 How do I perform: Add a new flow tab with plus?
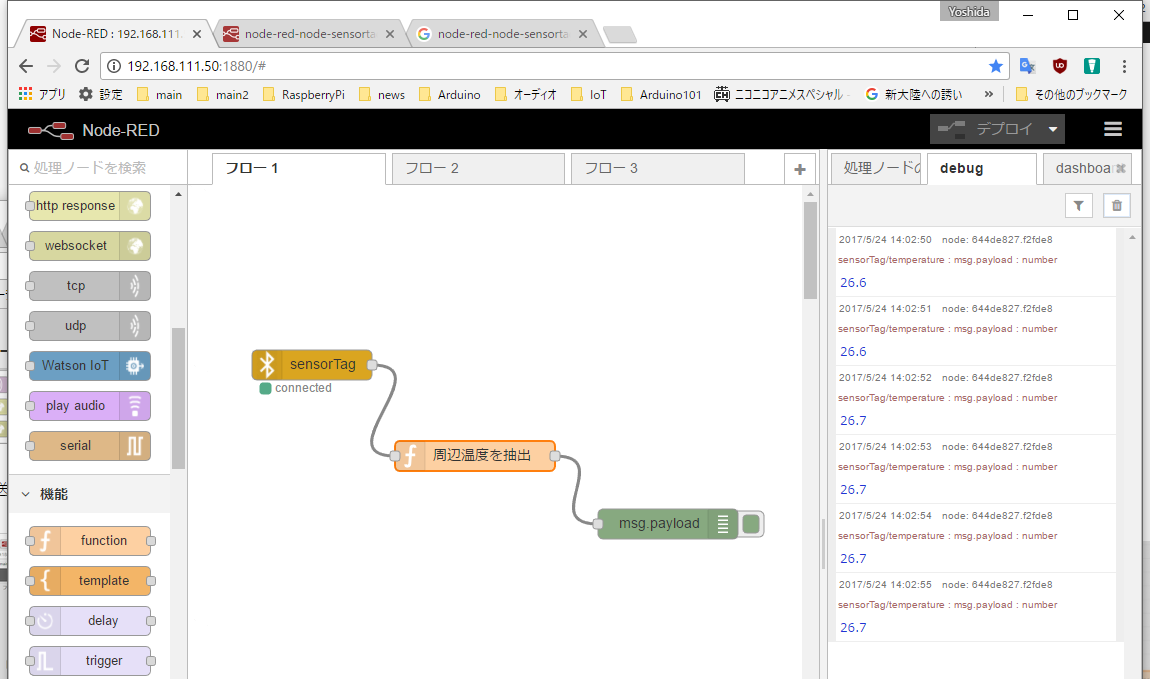point(799,169)
